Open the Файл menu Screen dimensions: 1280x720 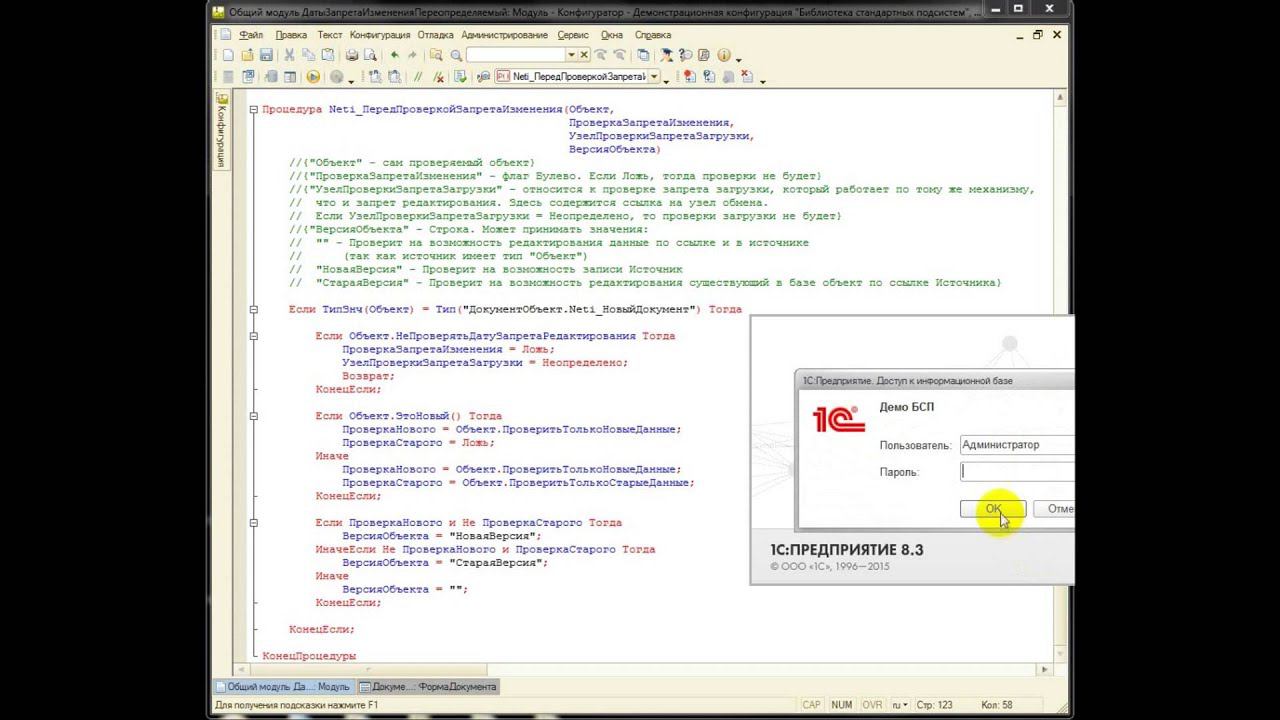[251, 35]
